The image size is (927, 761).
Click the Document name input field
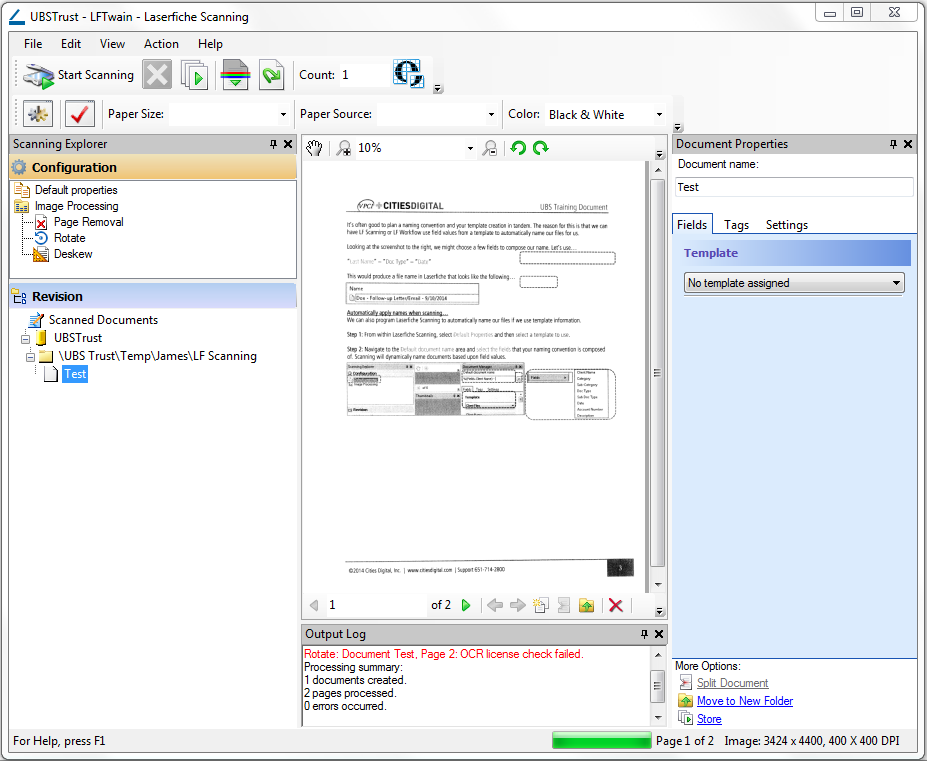(x=794, y=187)
